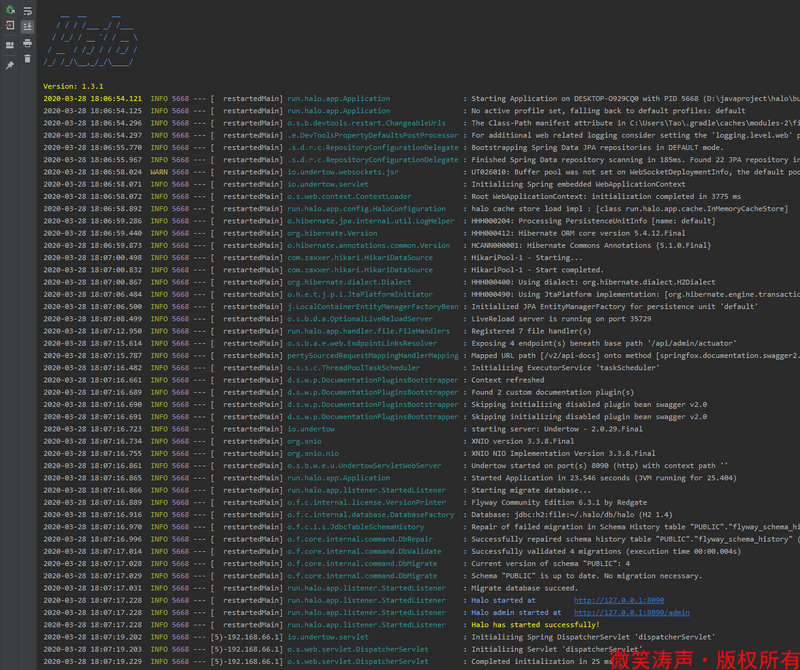Click 'io.undertow' logger on server start line
Viewport: 800px width, 670px height.
[x=311, y=429]
